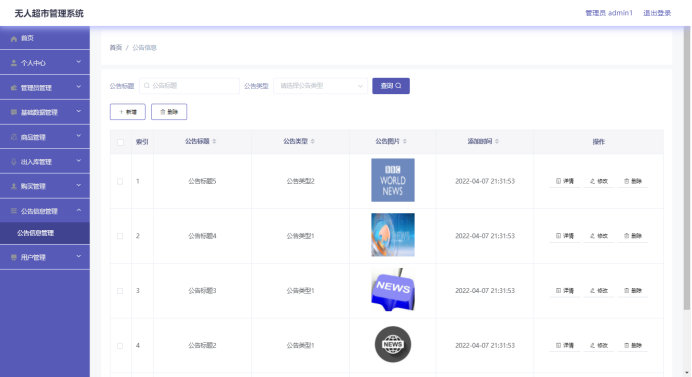Check the checkbox for row 4
This screenshot has width=692, height=377.
pyautogui.click(x=120, y=346)
